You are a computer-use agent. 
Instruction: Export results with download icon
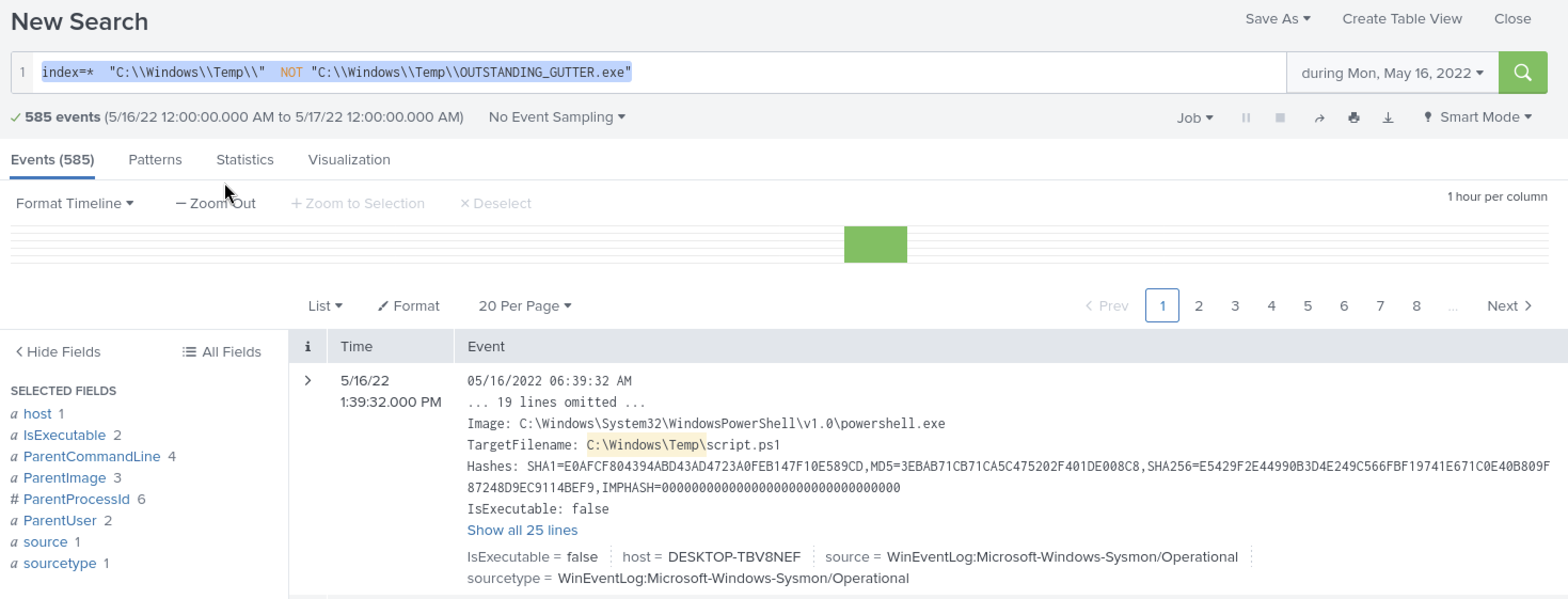(1388, 117)
